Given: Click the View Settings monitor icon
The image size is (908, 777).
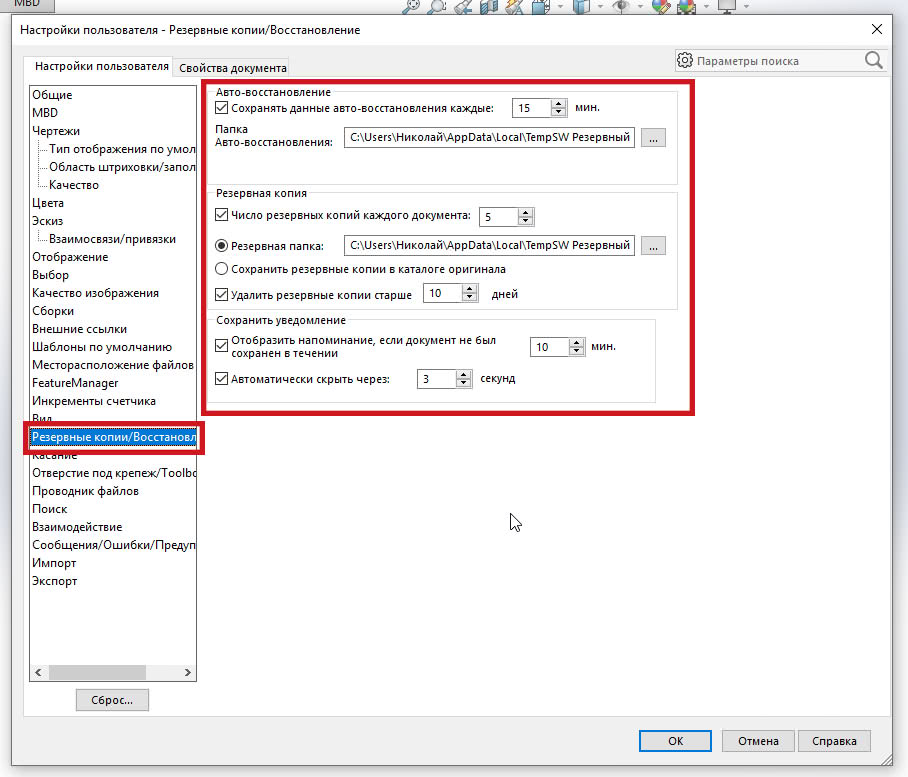Looking at the screenshot, I should pyautogui.click(x=725, y=6).
